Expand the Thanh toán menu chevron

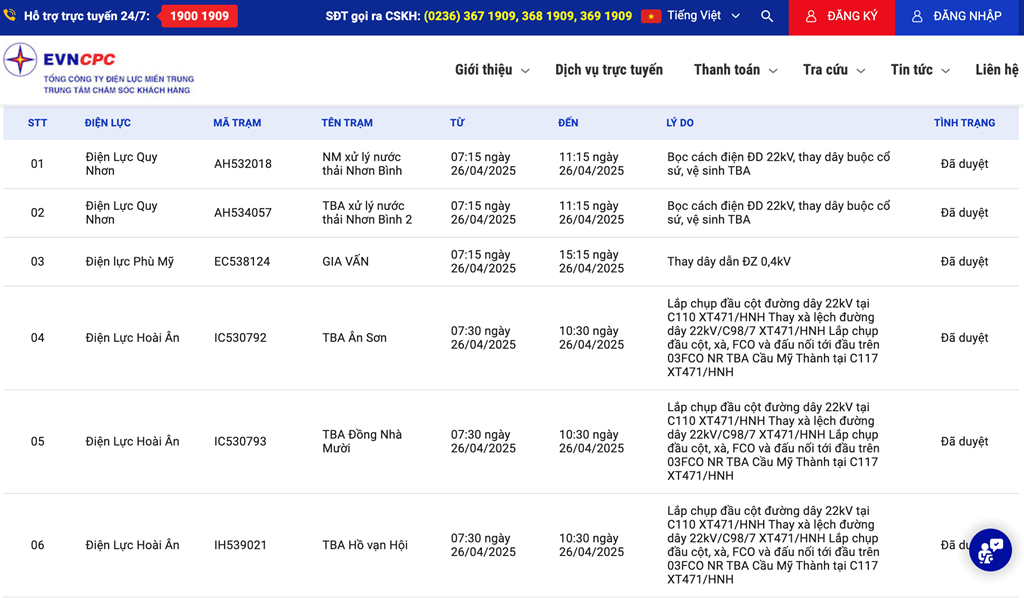click(773, 71)
